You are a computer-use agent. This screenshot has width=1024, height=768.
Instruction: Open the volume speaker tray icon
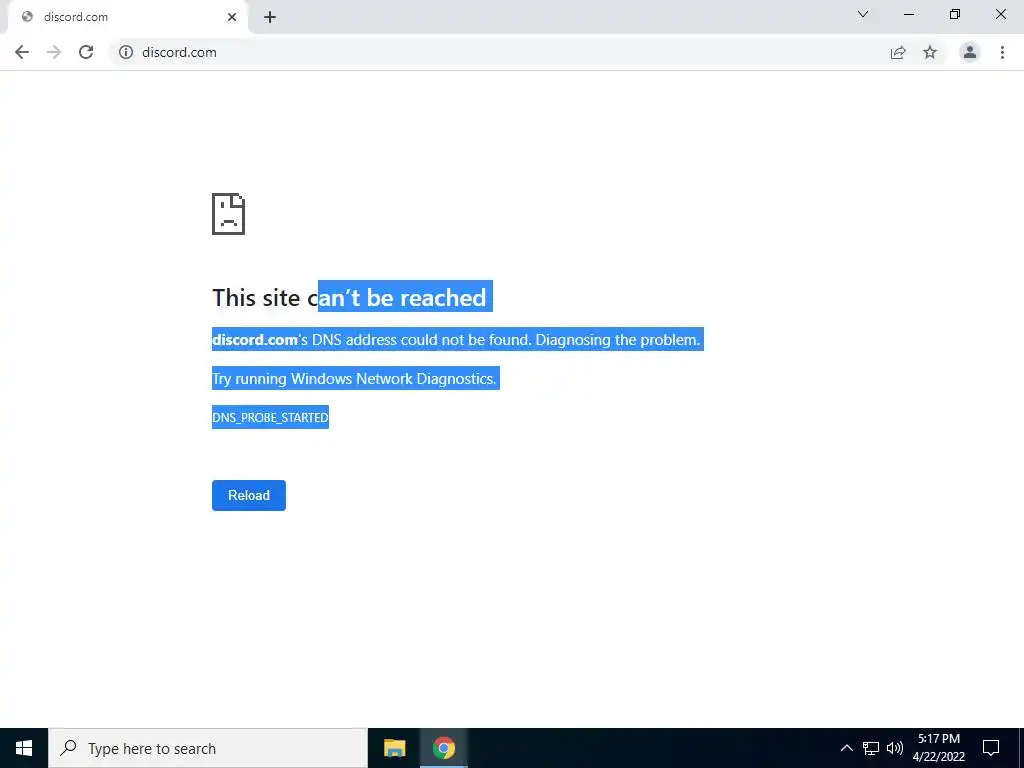(895, 748)
